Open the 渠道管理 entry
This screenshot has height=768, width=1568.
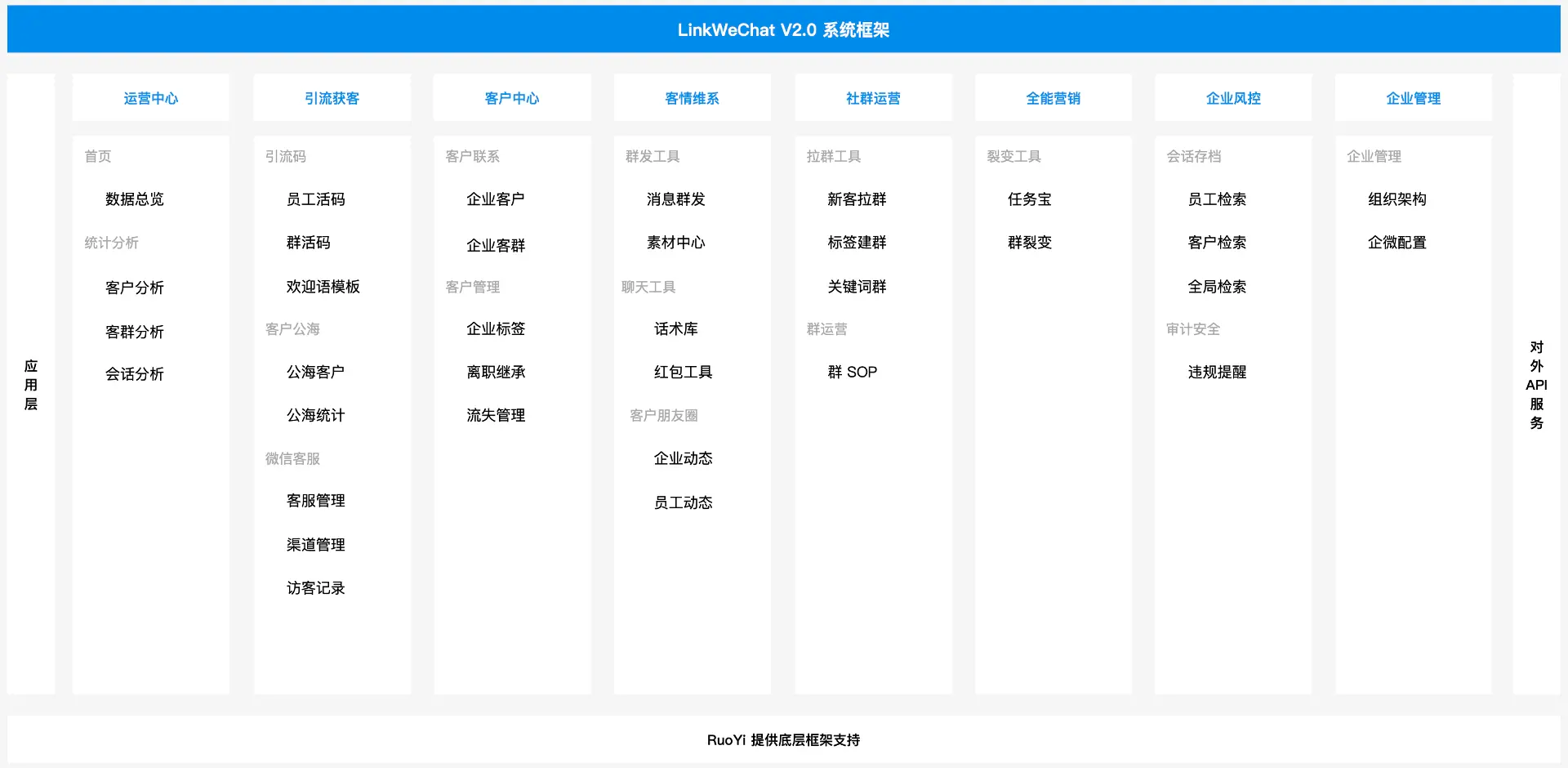pos(316,545)
